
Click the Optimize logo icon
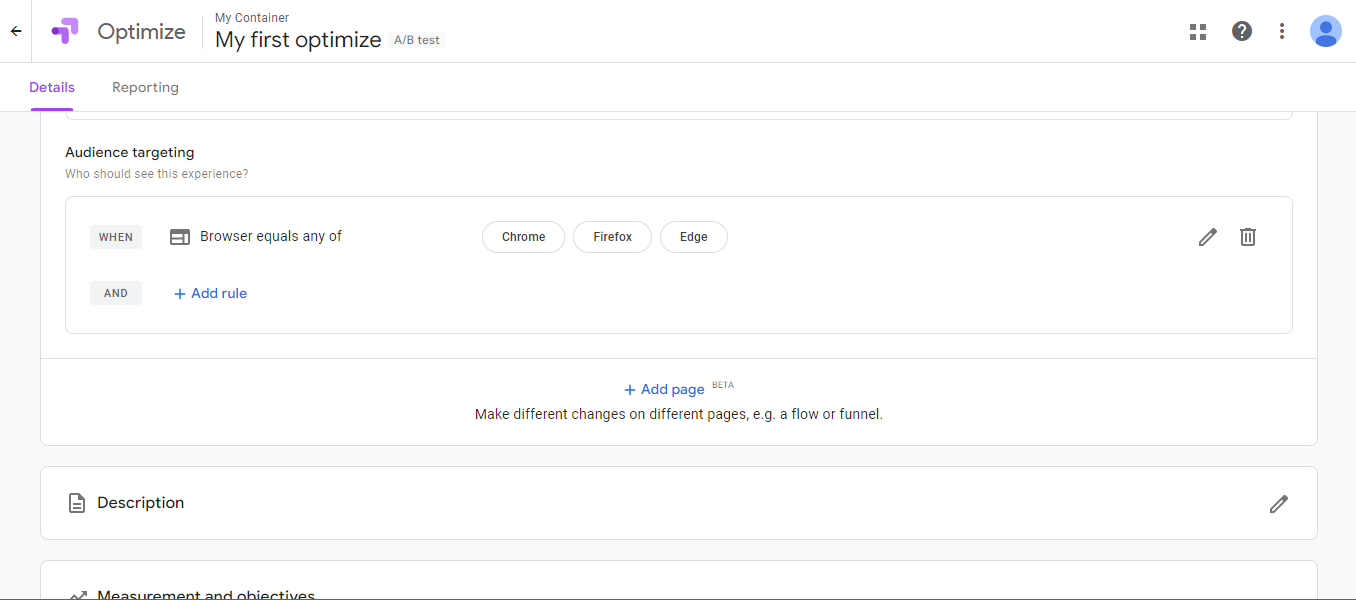(65, 31)
